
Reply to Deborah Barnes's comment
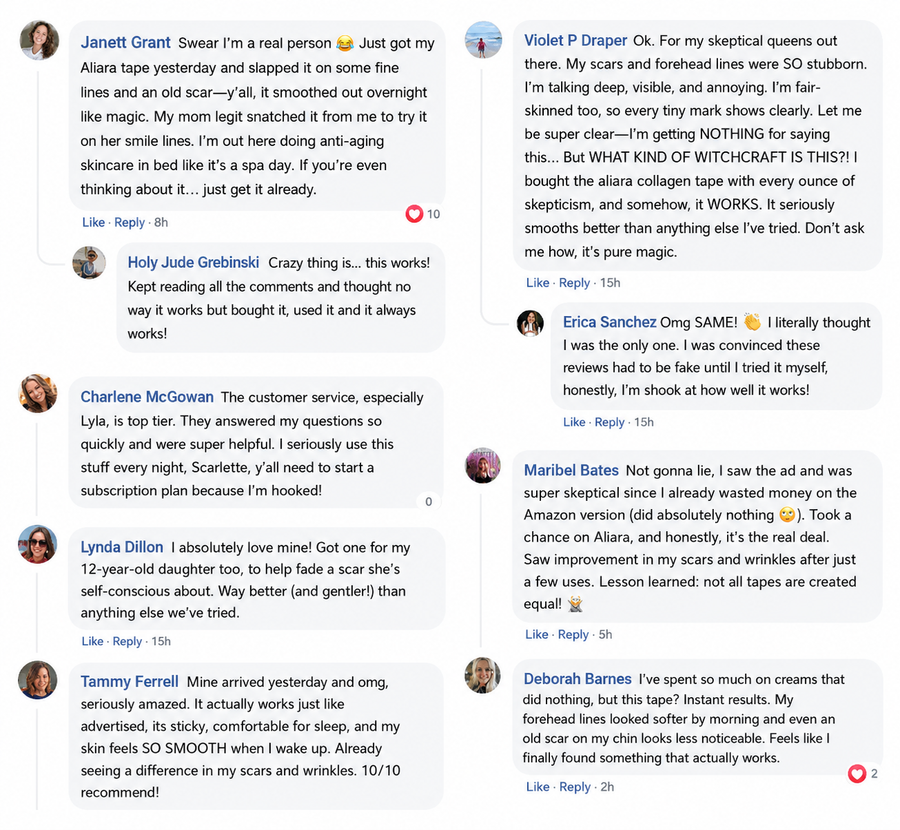(575, 786)
